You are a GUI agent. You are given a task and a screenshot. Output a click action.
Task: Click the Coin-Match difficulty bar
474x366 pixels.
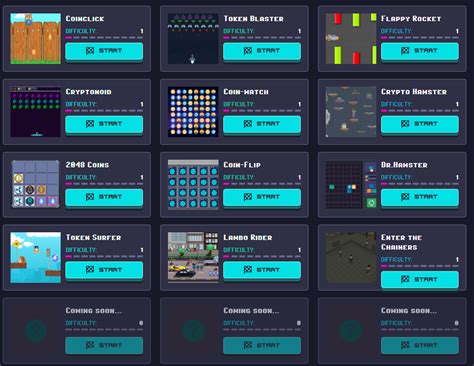[x=262, y=111]
